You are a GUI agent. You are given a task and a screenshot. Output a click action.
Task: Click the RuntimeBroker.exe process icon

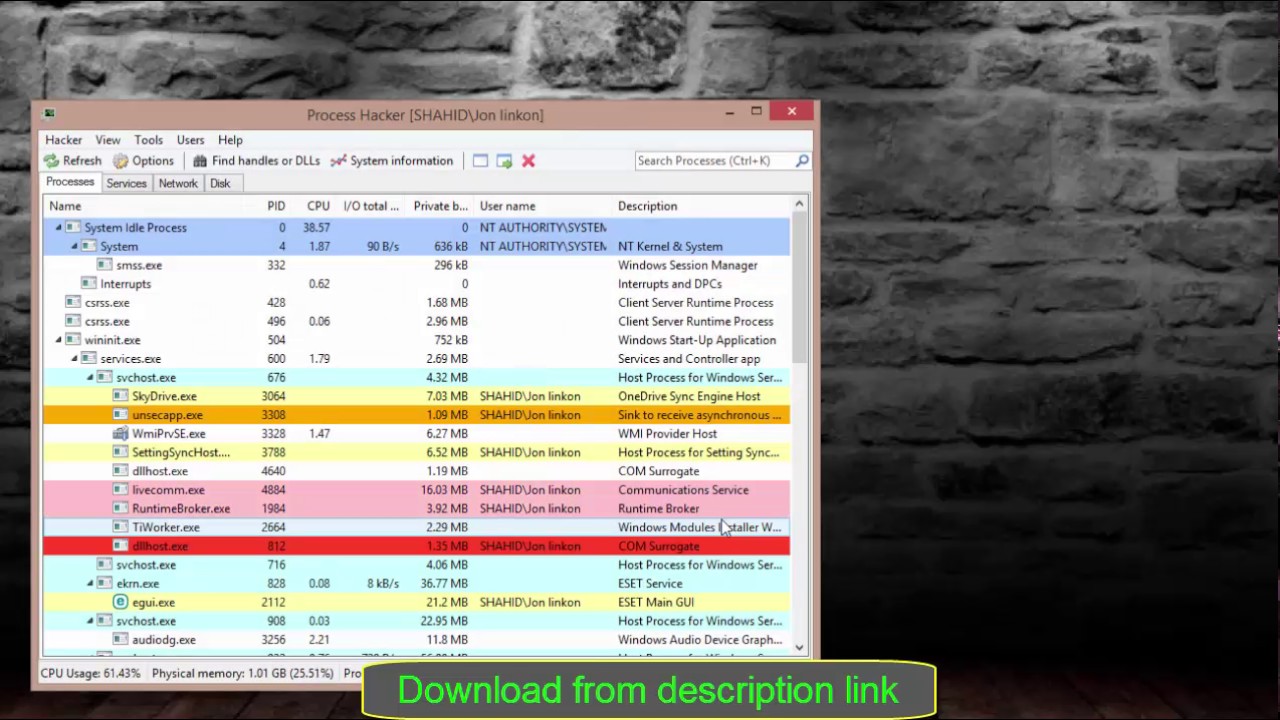click(121, 509)
